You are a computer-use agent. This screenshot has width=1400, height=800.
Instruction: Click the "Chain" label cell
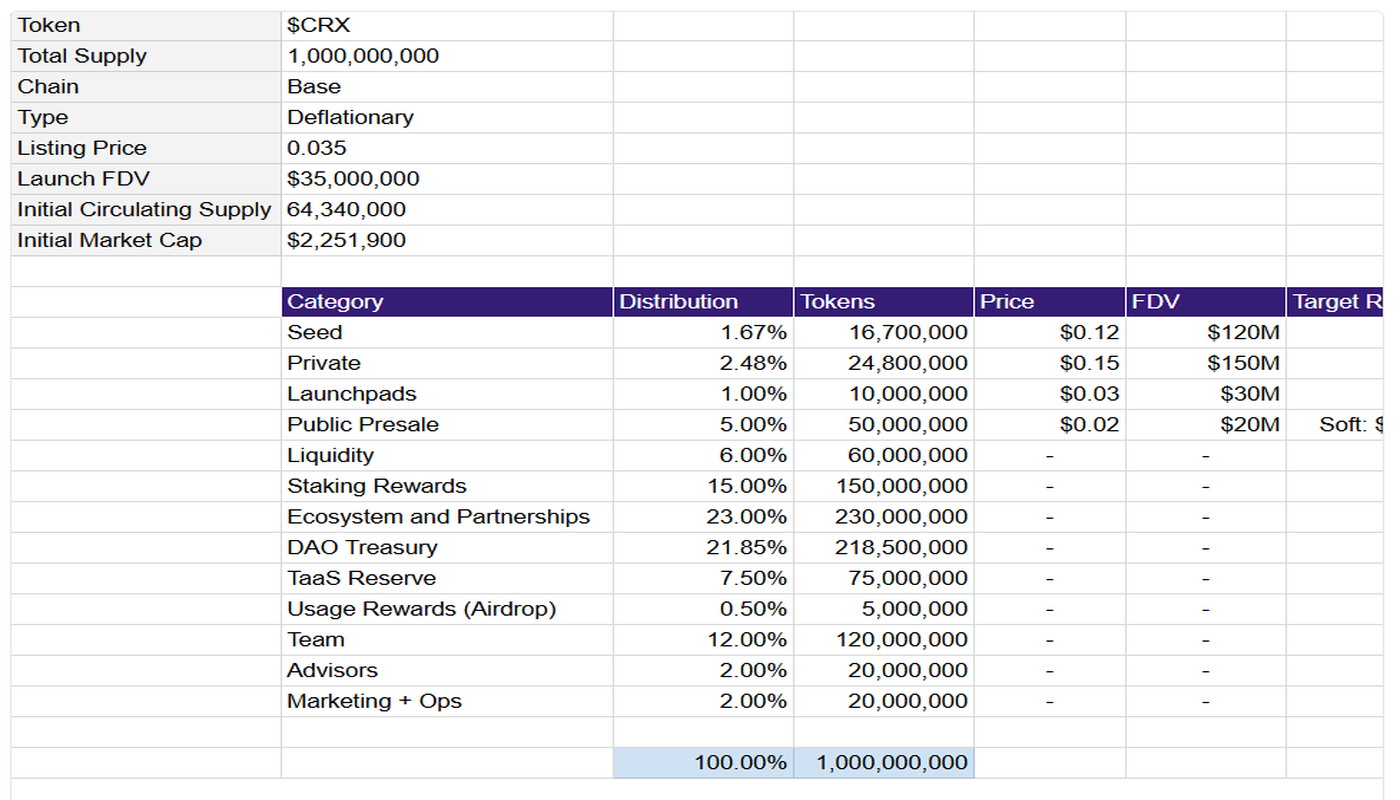coord(146,87)
